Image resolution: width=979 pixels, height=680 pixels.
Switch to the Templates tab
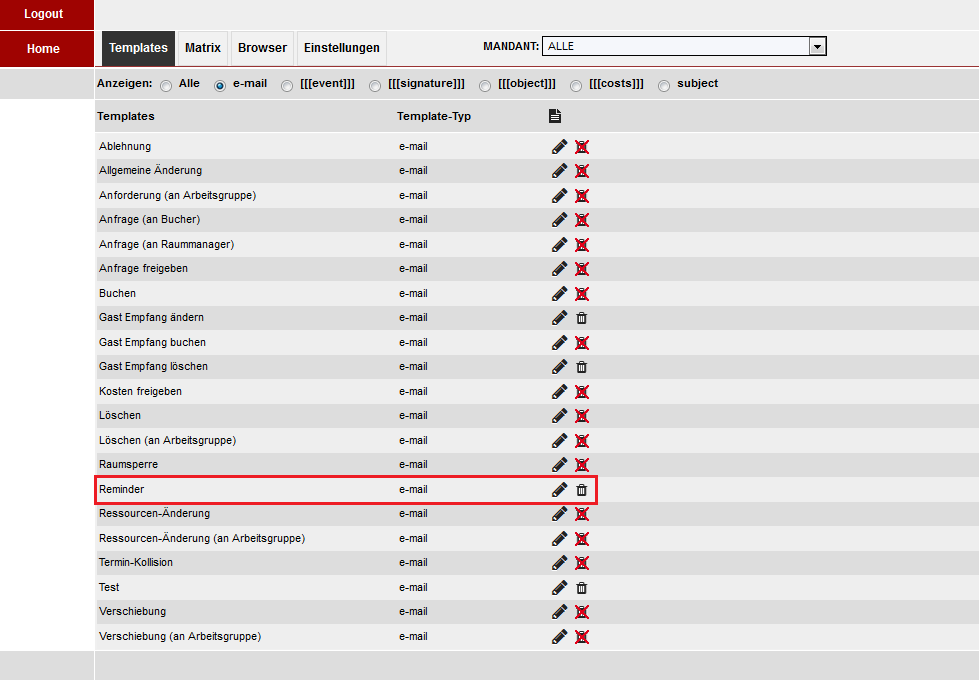tap(139, 48)
